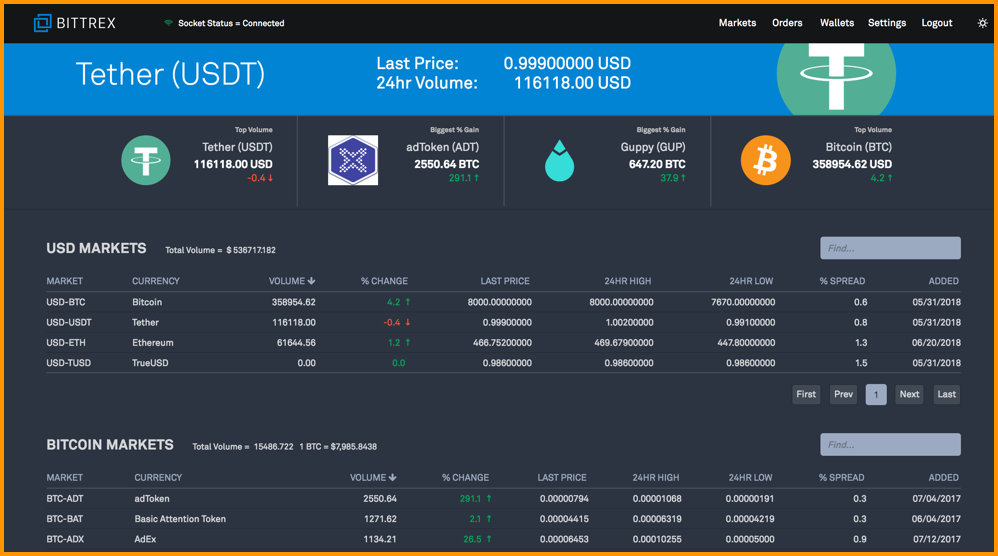Sort USD markets by % Spread header
The width and height of the screenshot is (998, 556).
click(842, 281)
